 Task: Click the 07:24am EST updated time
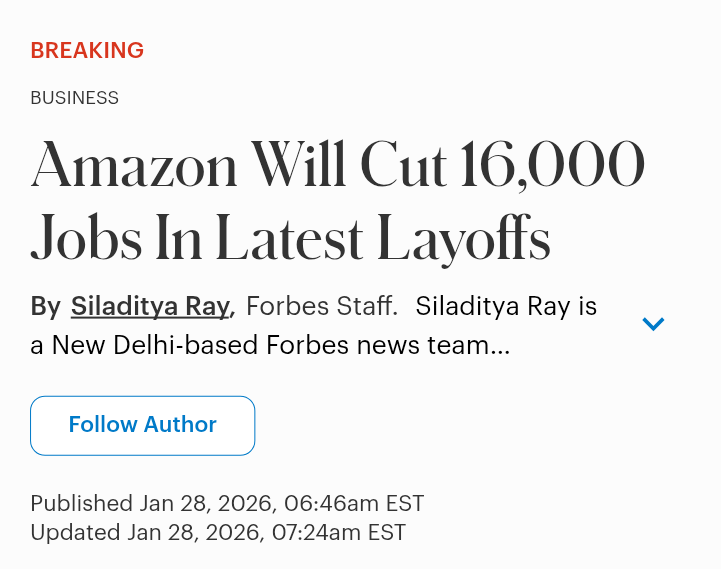click(x=336, y=532)
